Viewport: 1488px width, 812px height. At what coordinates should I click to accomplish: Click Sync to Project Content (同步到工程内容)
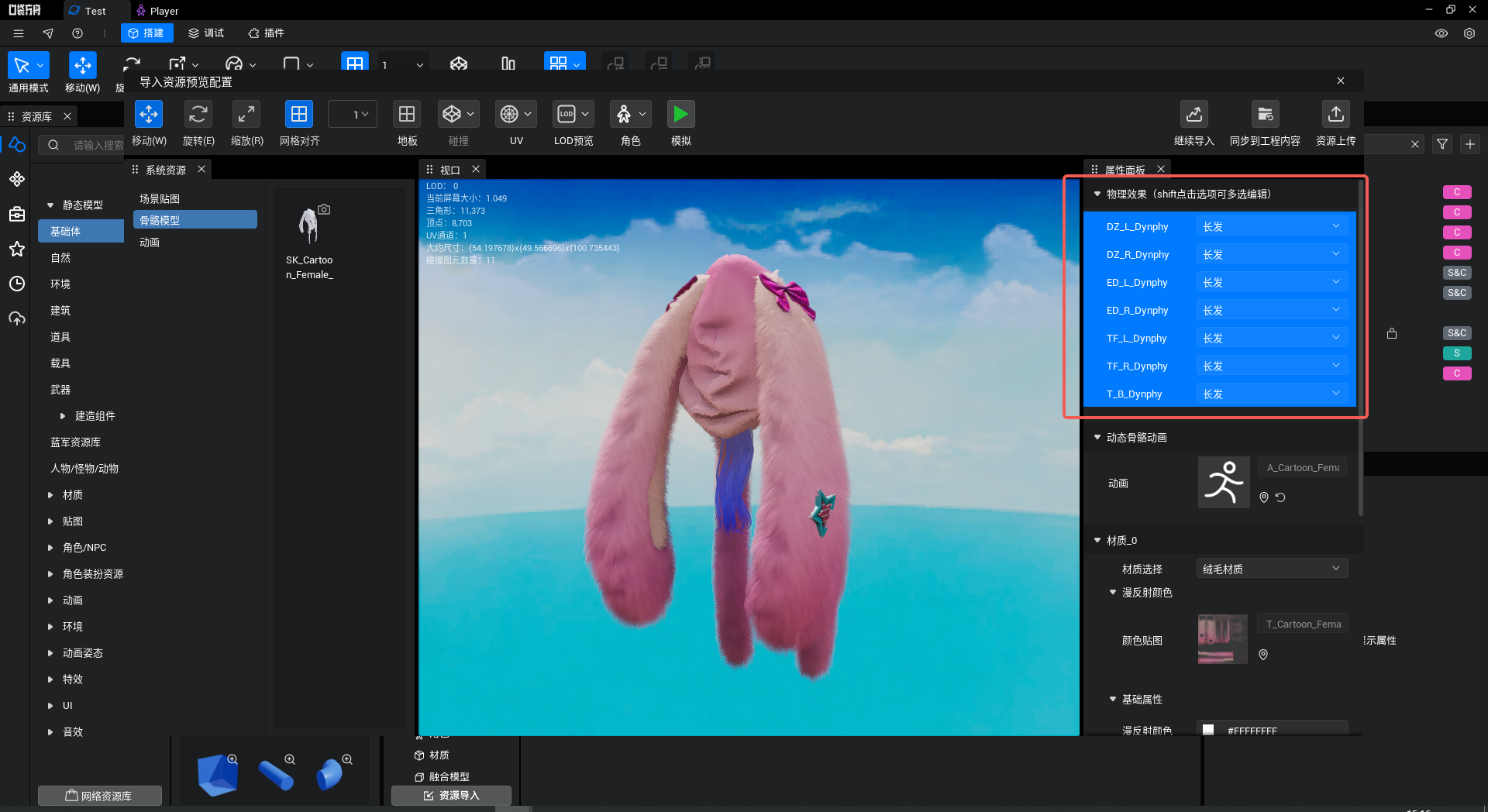click(x=1266, y=115)
